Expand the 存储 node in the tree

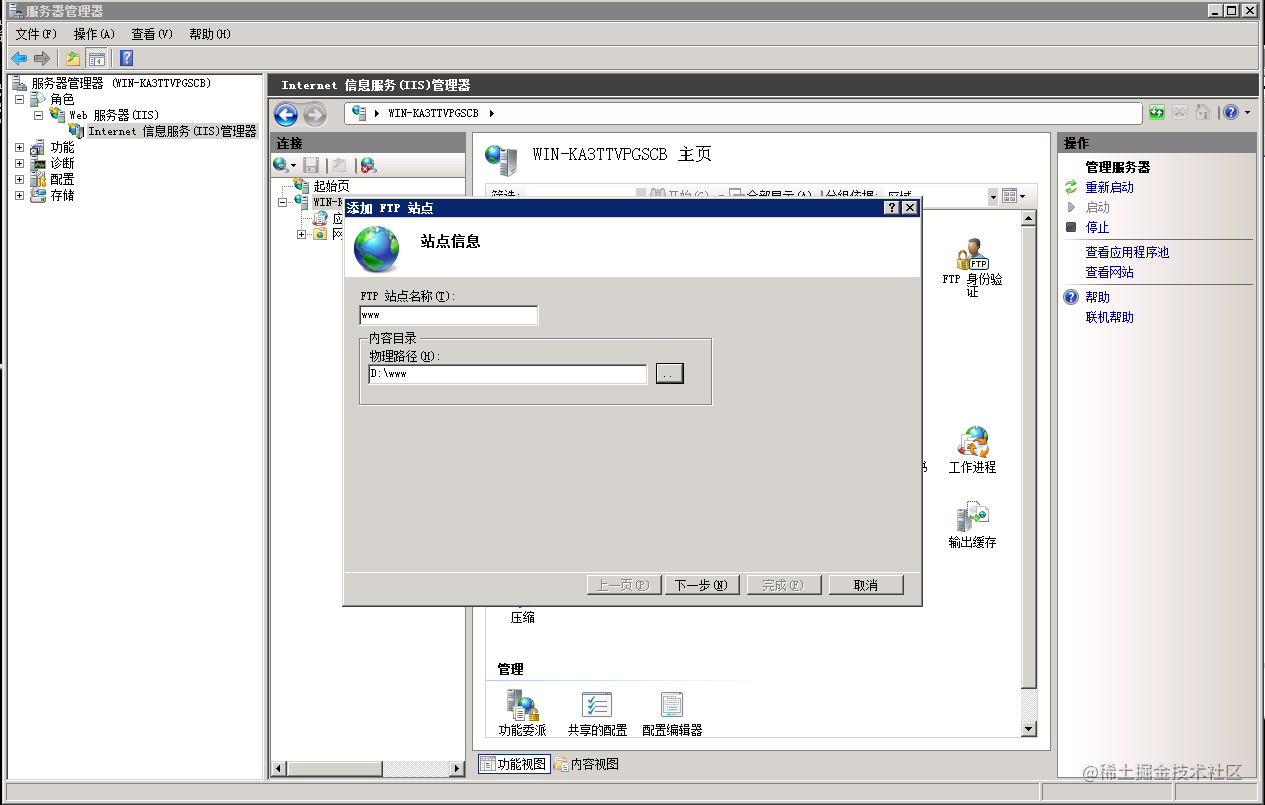click(19, 196)
